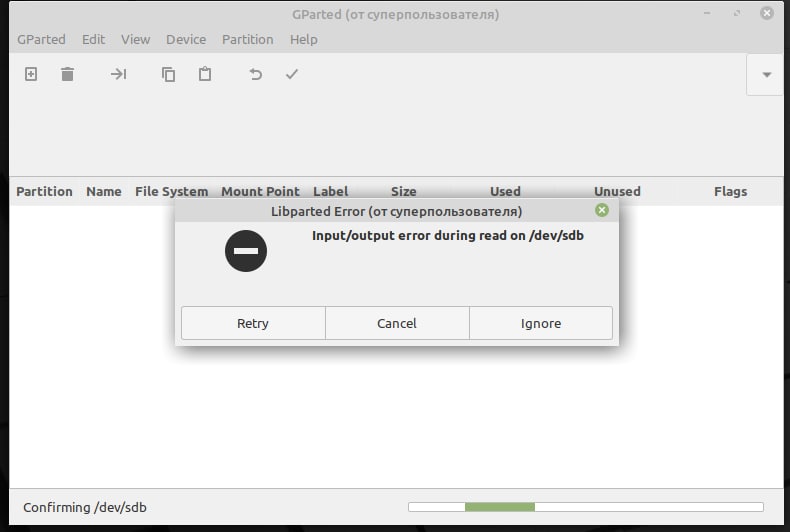
Task: Click Retry in the error dialog
Action: coord(253,323)
